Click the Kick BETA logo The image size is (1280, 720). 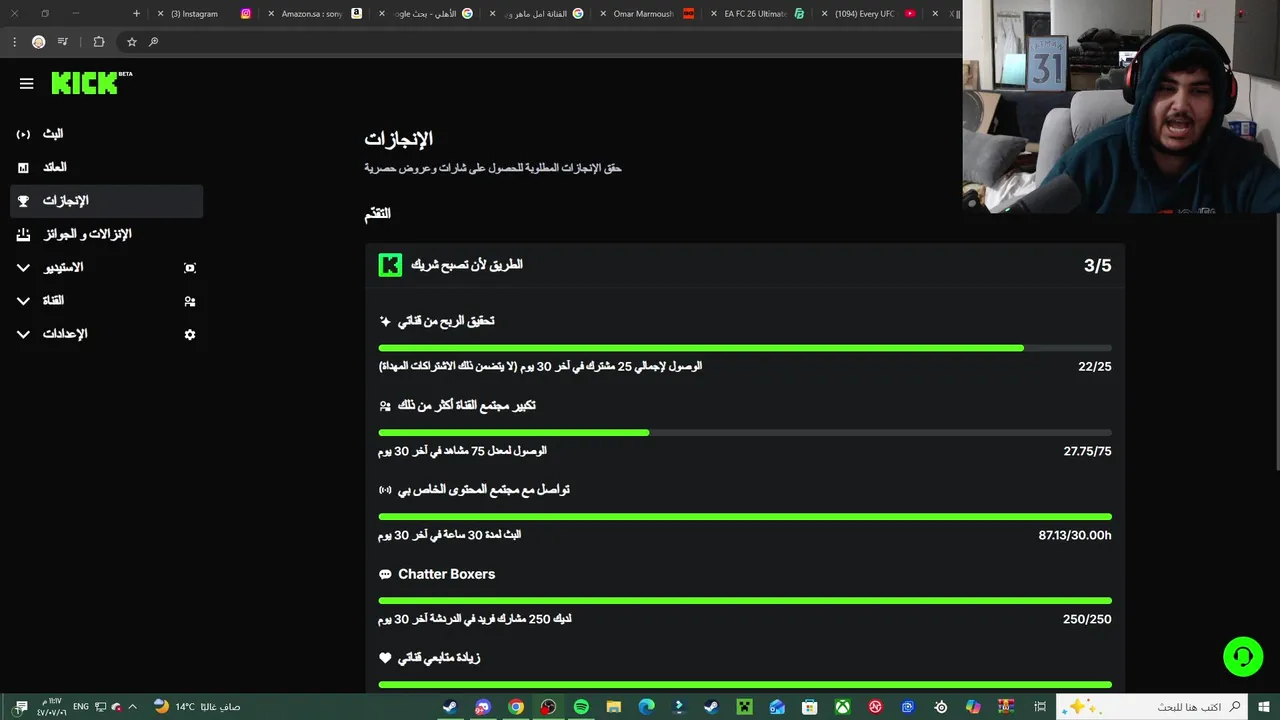click(x=91, y=83)
